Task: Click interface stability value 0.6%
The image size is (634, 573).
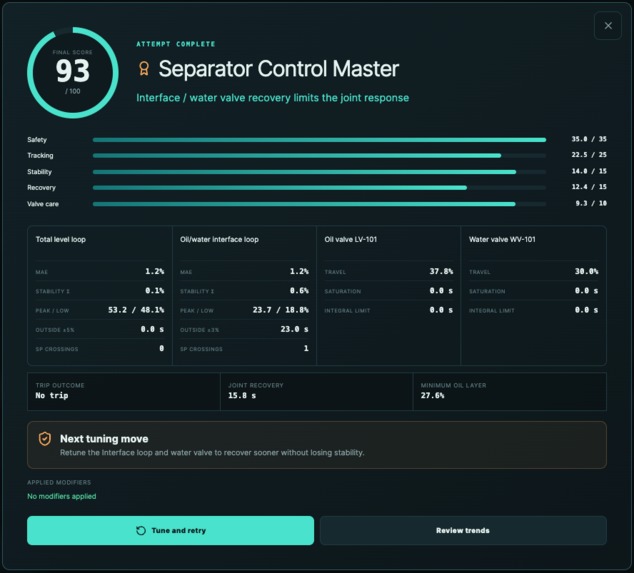Action: pyautogui.click(x=299, y=291)
